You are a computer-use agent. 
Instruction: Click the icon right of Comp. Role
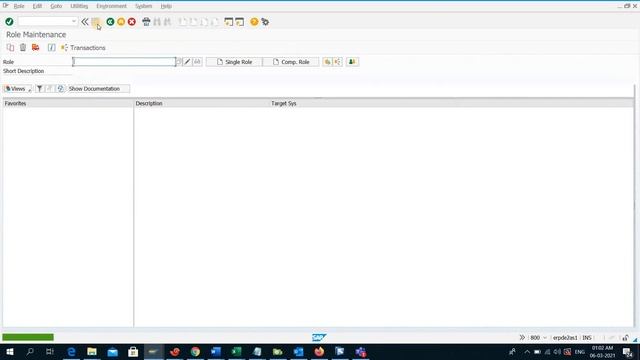pyautogui.click(x=327, y=62)
